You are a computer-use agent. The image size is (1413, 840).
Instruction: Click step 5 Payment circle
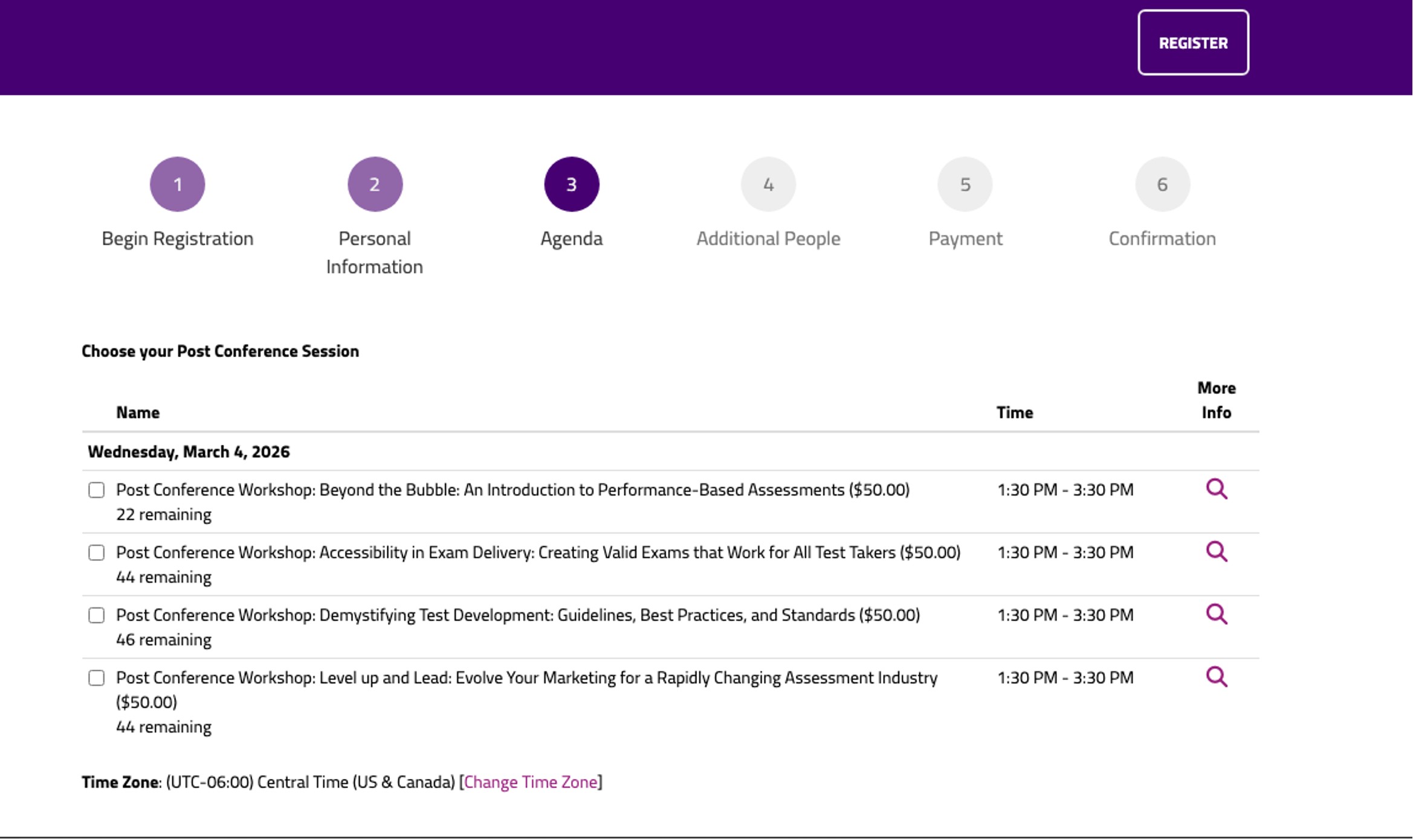[965, 184]
